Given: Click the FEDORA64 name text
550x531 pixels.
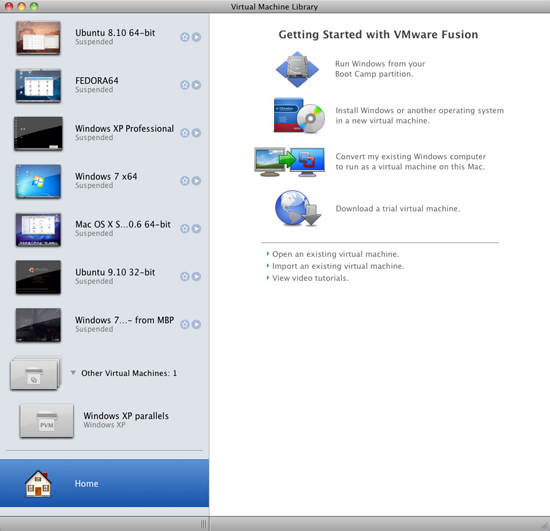Looking at the screenshot, I should (97, 81).
